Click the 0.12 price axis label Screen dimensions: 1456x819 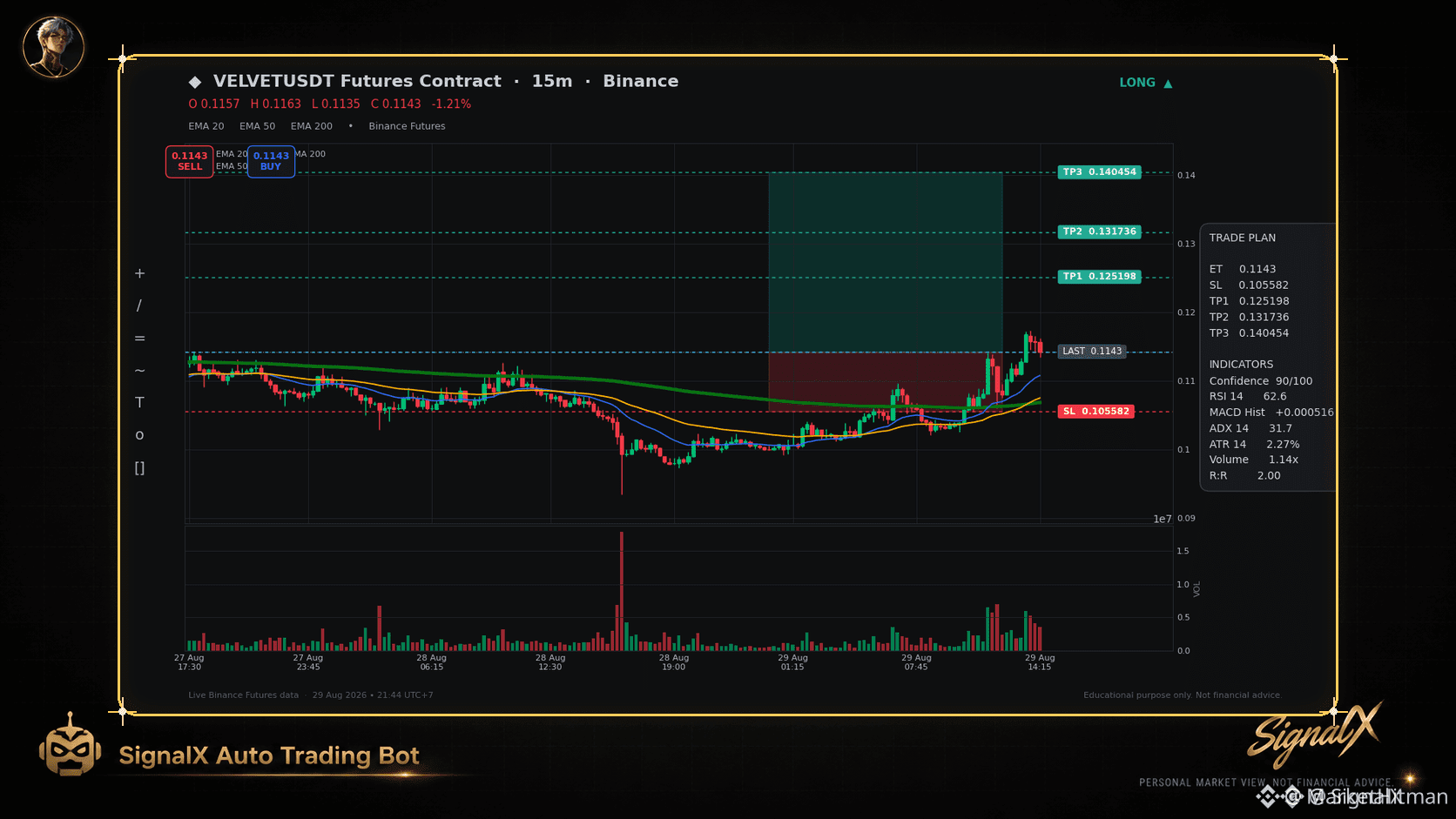1186,312
